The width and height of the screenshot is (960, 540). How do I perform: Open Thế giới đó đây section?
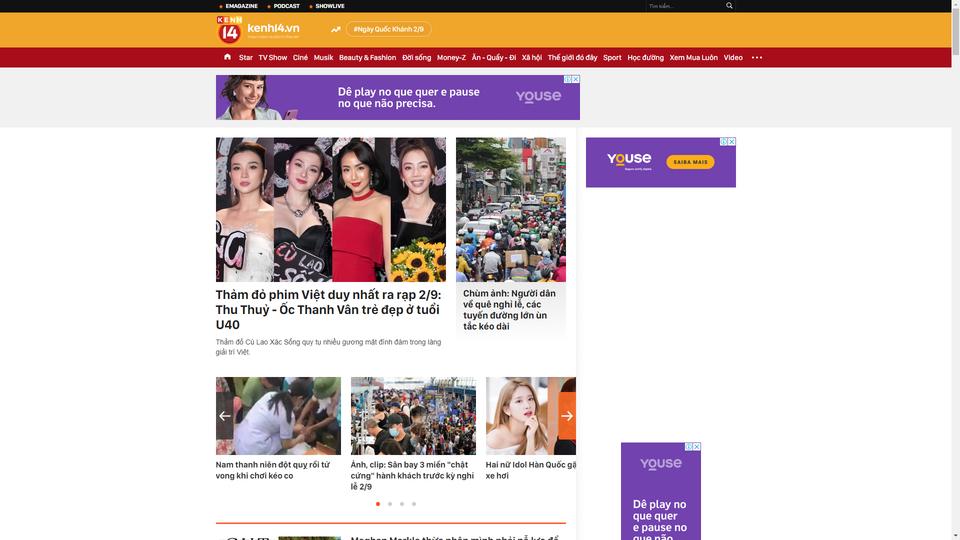pyautogui.click(x=572, y=58)
